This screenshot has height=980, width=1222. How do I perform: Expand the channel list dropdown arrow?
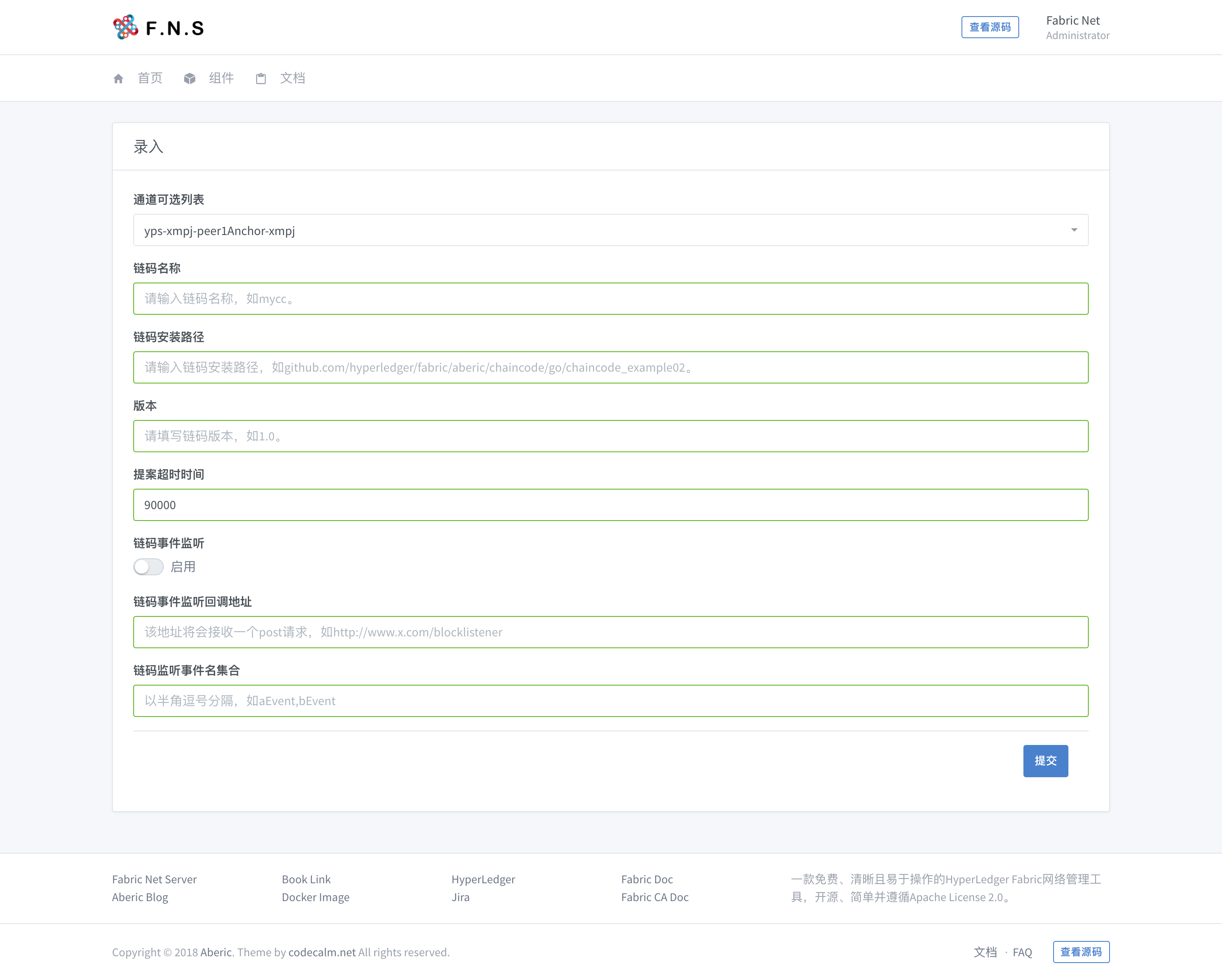coord(1073,230)
